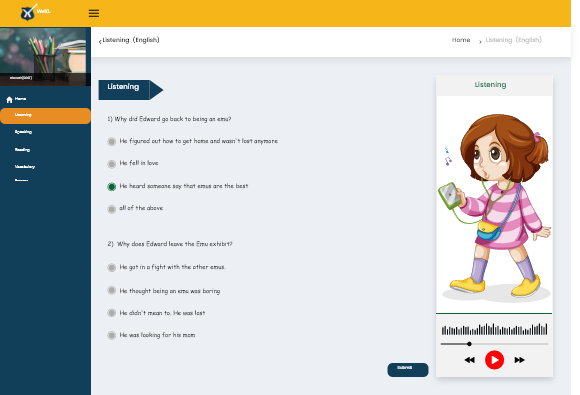Image resolution: width=580 pixels, height=395 pixels.
Task: Open Reading in the sidebar
Action: 22,150
